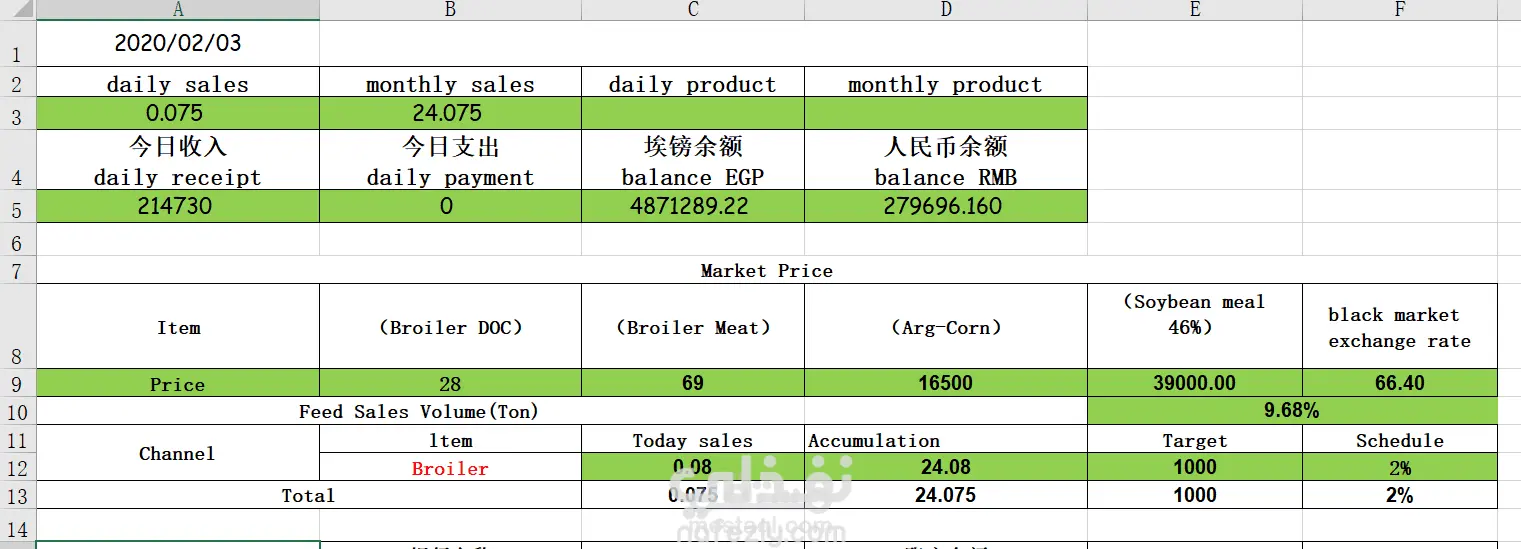
Task: Select column A header
Action: [178, 10]
